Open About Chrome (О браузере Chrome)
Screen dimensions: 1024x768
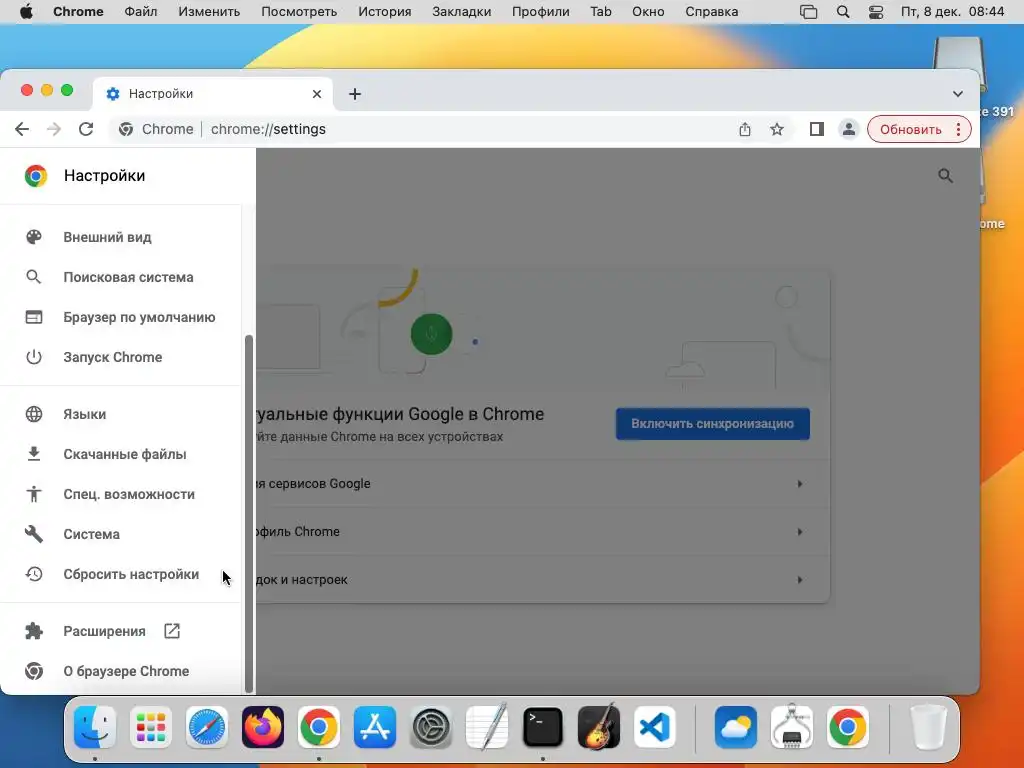[x=121, y=671]
